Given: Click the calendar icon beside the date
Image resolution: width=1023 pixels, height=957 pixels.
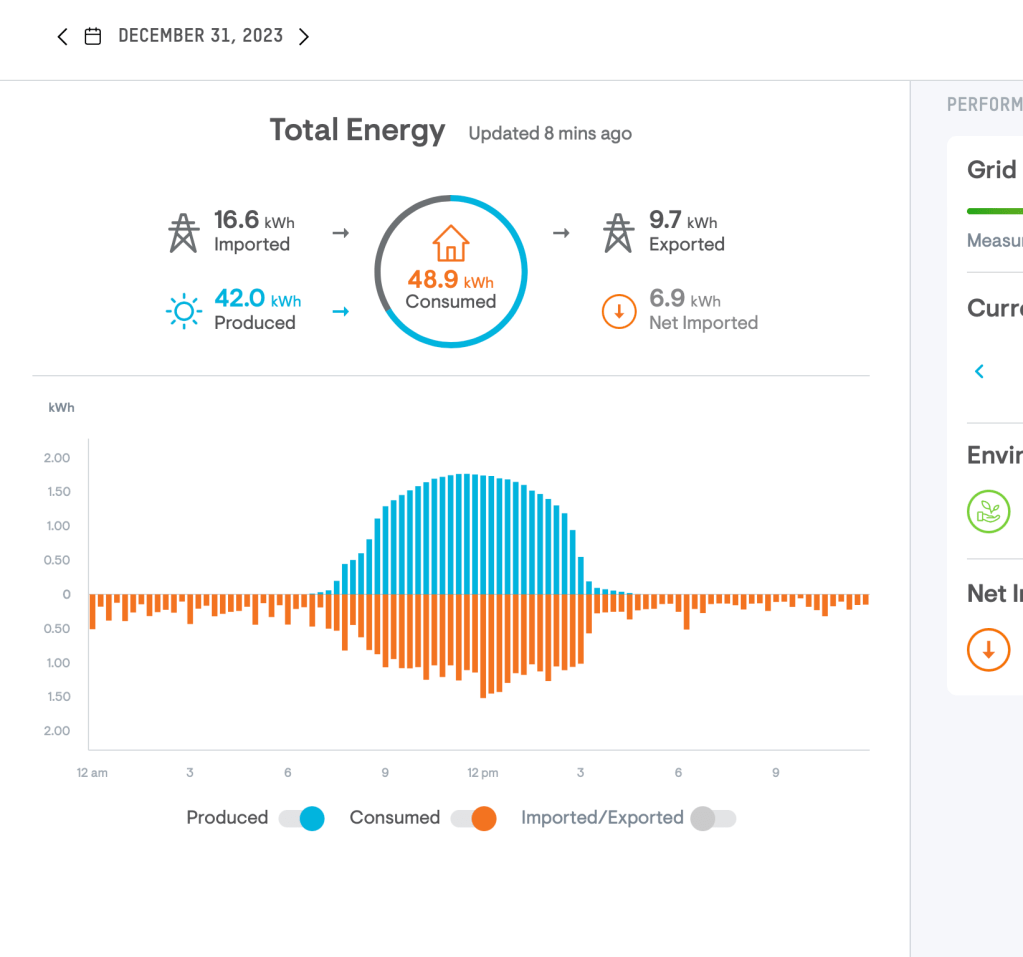Looking at the screenshot, I should [x=93, y=37].
